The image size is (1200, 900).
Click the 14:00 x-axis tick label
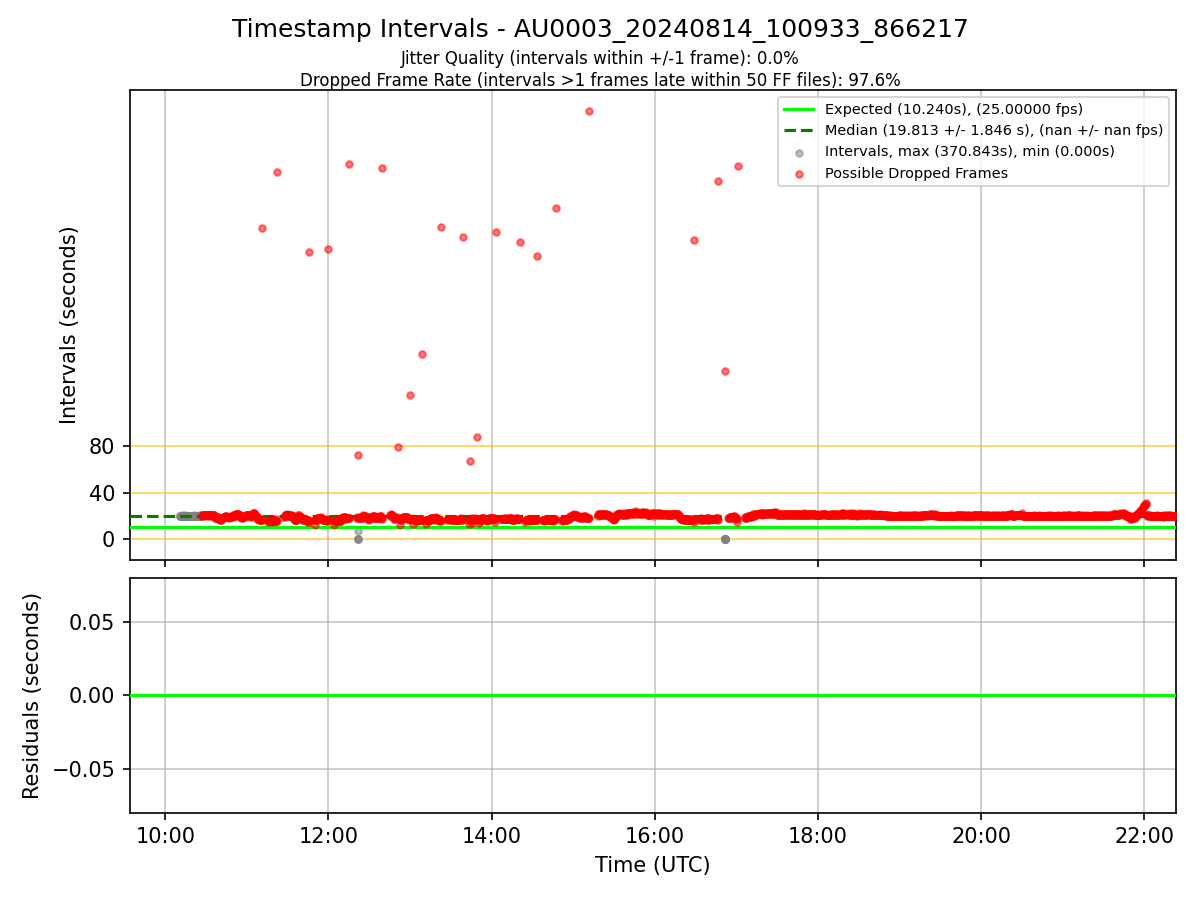coord(491,835)
